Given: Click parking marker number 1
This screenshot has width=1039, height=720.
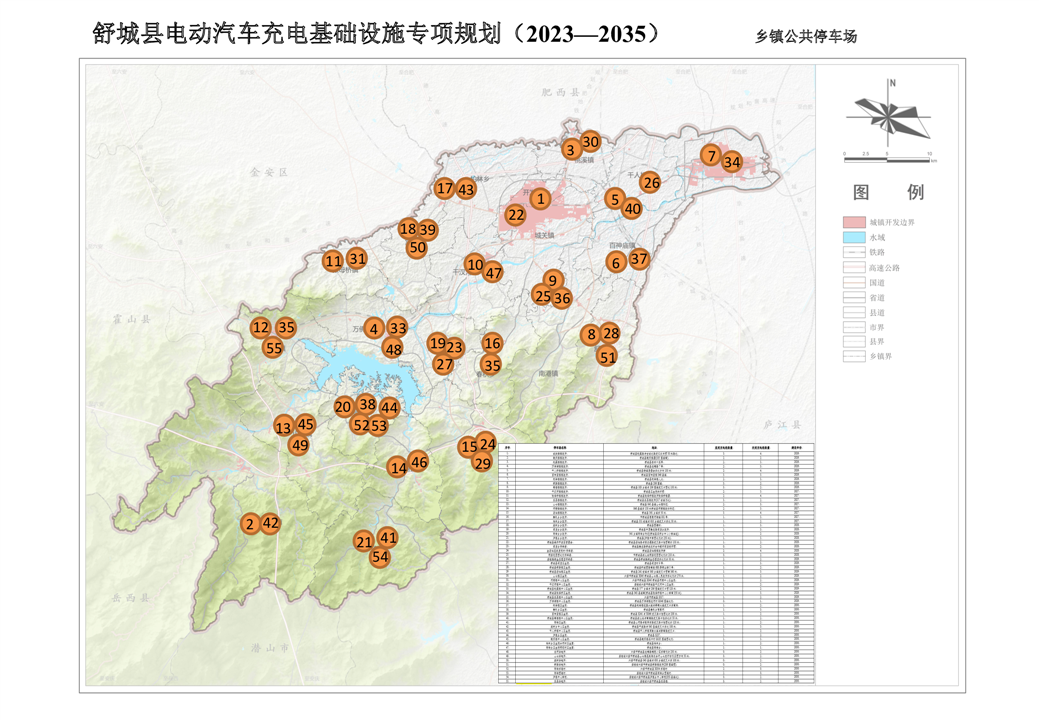Looking at the screenshot, I should pos(541,199).
